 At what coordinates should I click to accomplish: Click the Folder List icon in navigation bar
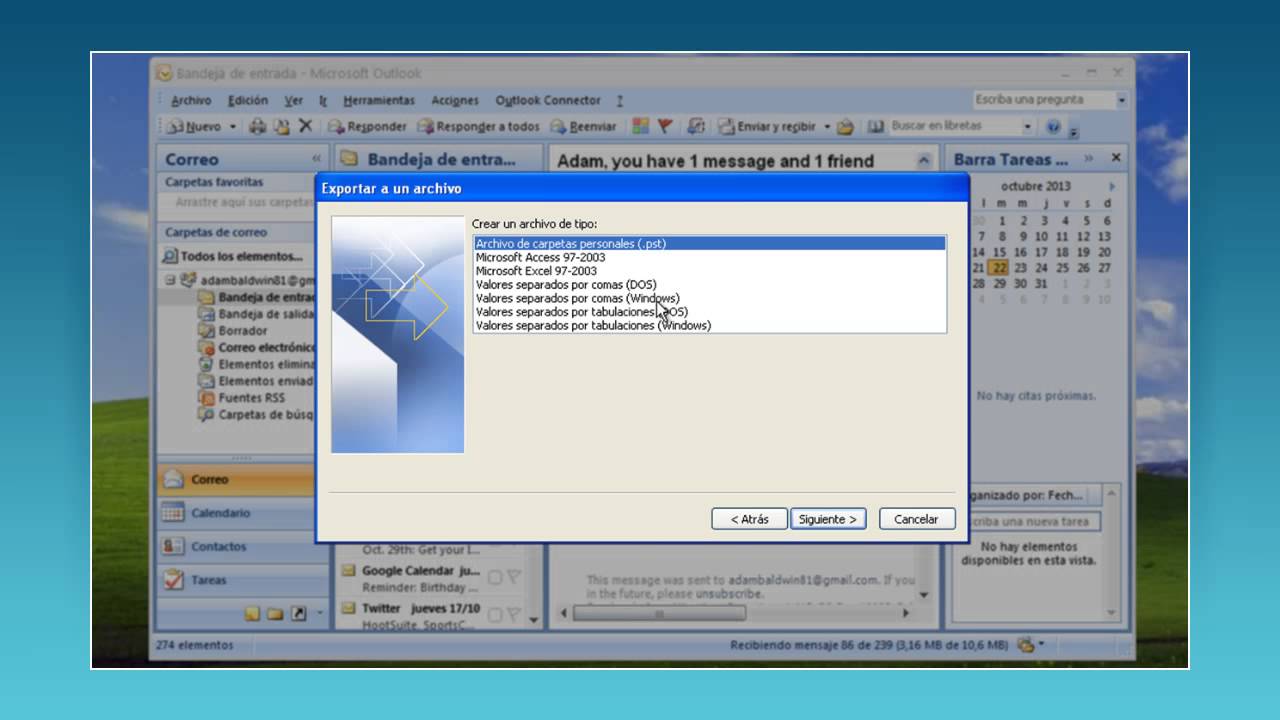[x=275, y=614]
